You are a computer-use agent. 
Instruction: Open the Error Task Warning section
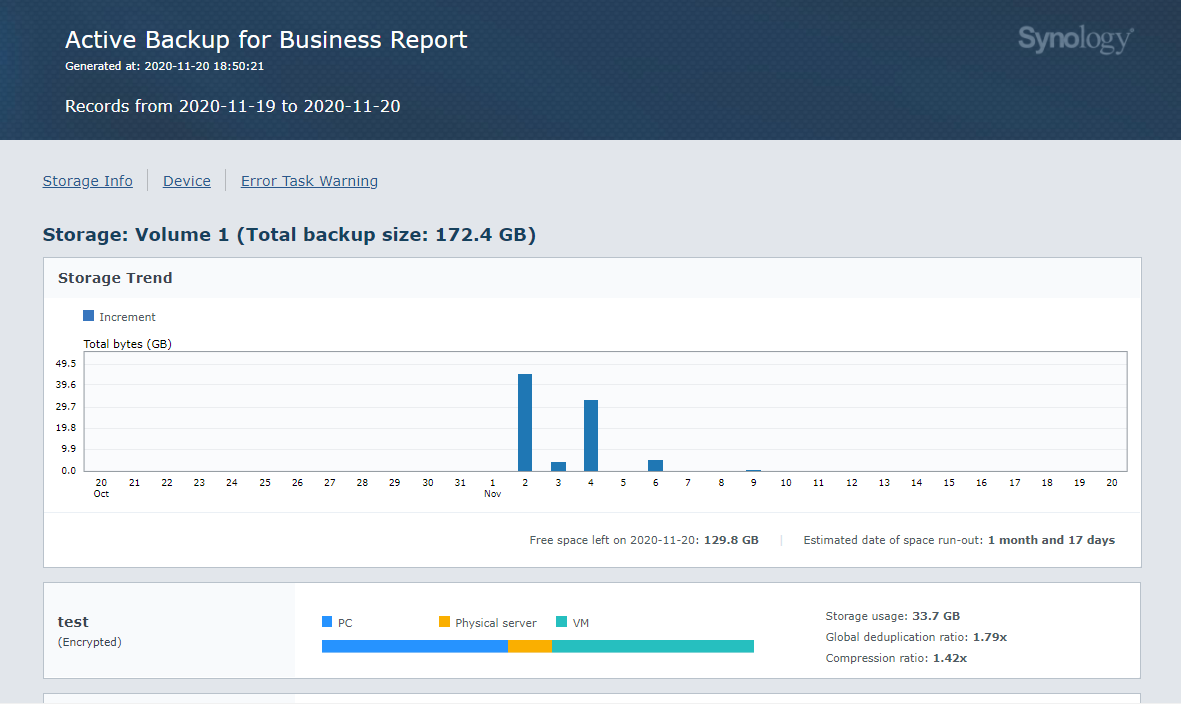(309, 181)
